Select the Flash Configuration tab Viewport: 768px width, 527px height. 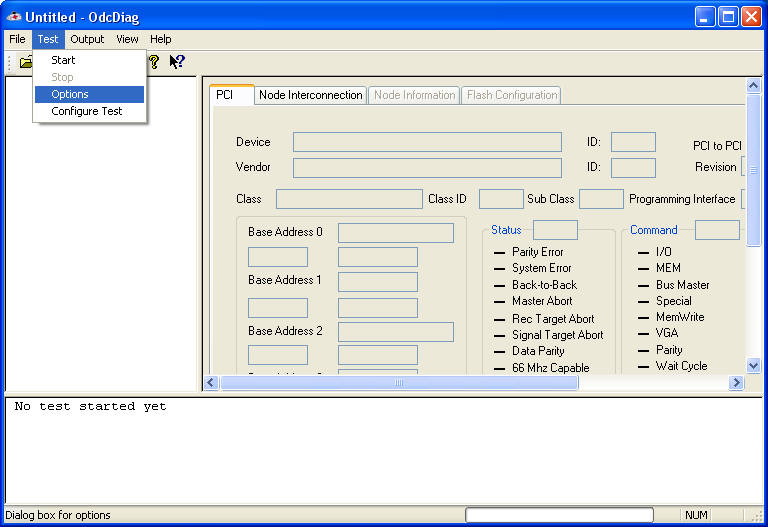click(512, 95)
